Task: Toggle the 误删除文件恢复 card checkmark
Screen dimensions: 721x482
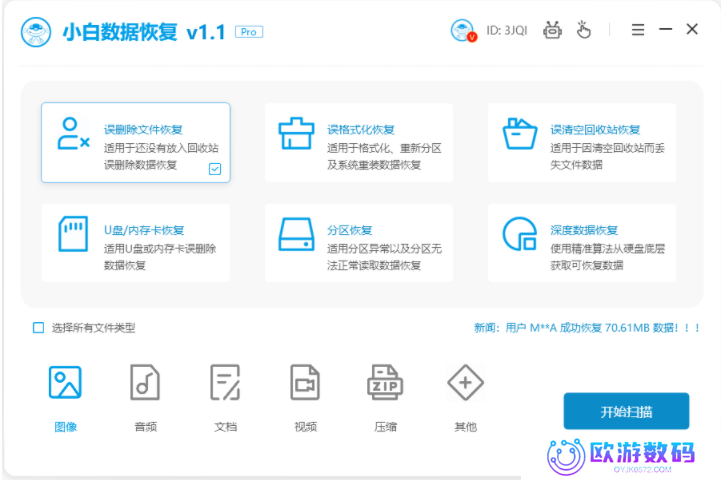Action: point(215,169)
